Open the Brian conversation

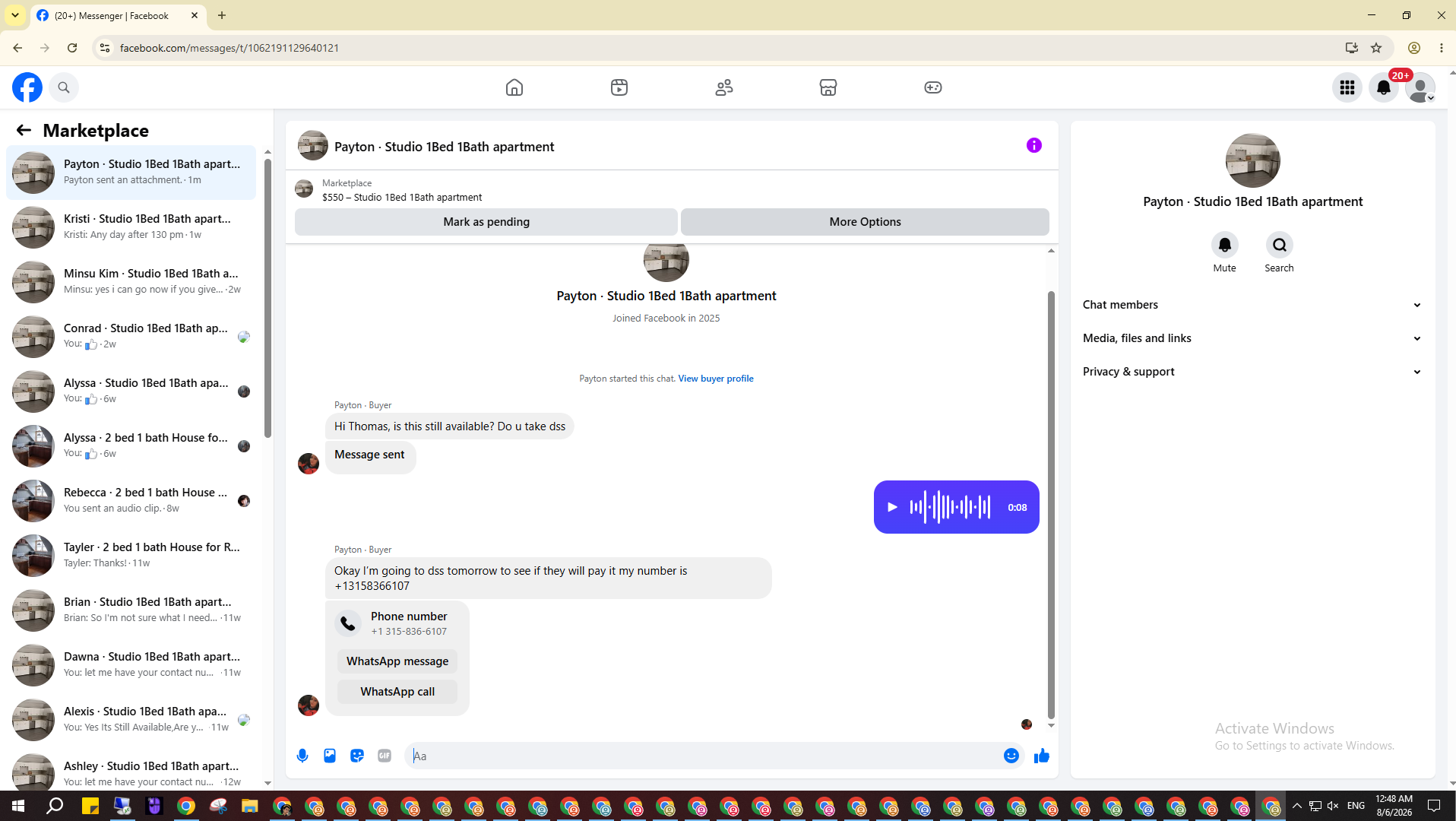[131, 610]
